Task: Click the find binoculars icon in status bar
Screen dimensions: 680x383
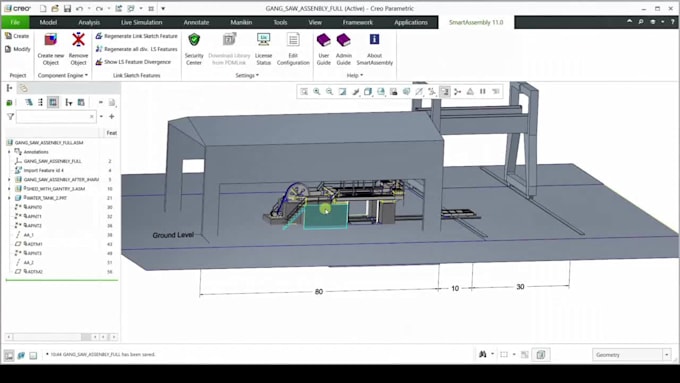Action: pyautogui.click(x=483, y=354)
